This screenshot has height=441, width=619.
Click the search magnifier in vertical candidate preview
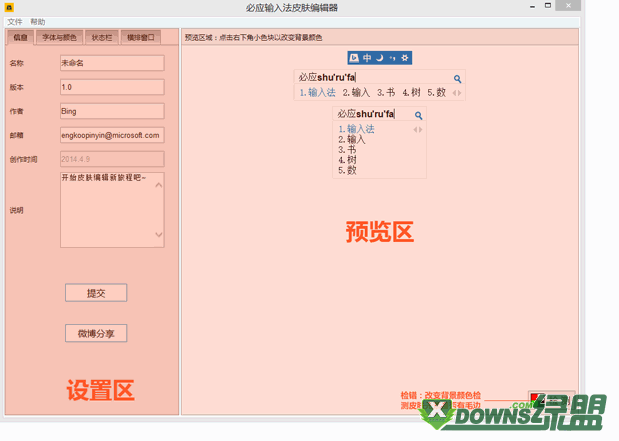tap(419, 115)
